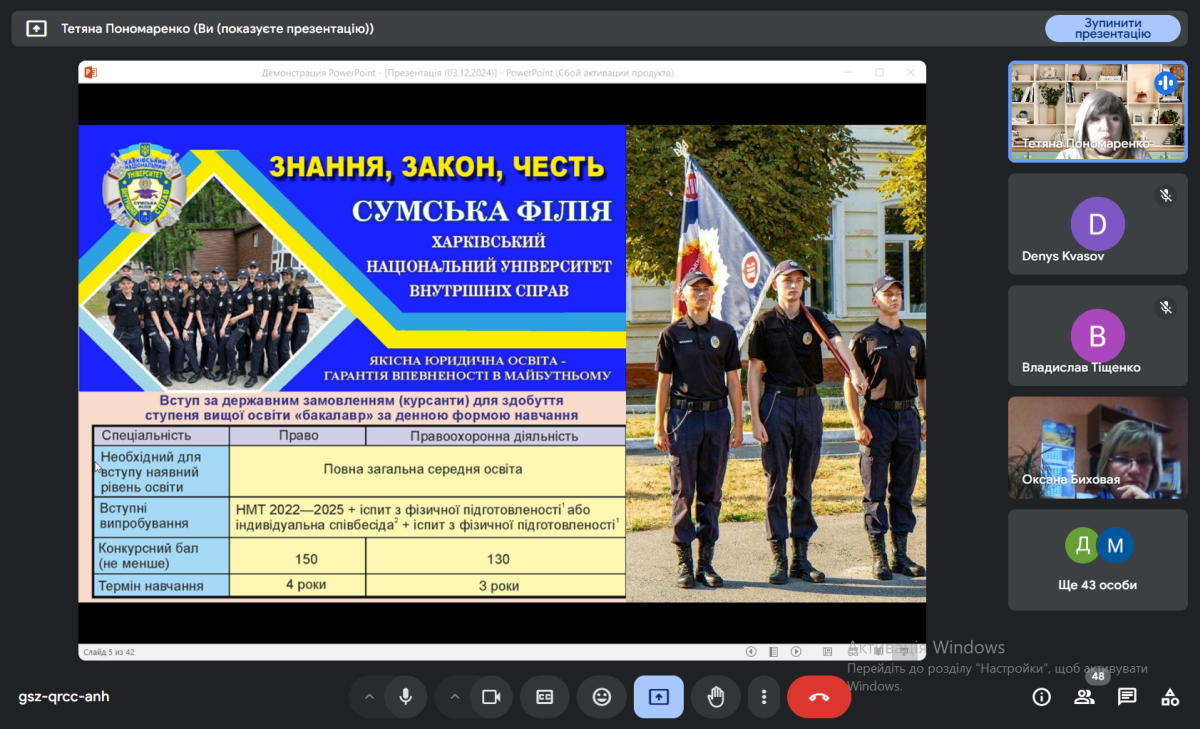Screen dimensions: 1200x729
Task: Expand the video settings chevron beside the camera
Action: [454, 697]
